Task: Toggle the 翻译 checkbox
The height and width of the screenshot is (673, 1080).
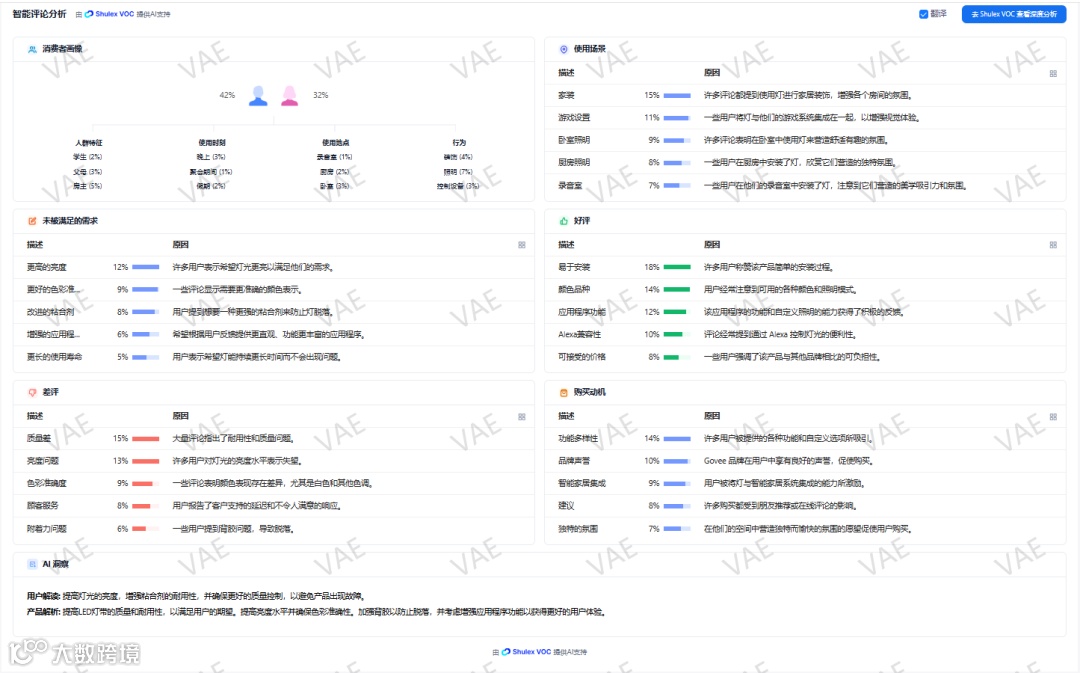Action: (923, 14)
